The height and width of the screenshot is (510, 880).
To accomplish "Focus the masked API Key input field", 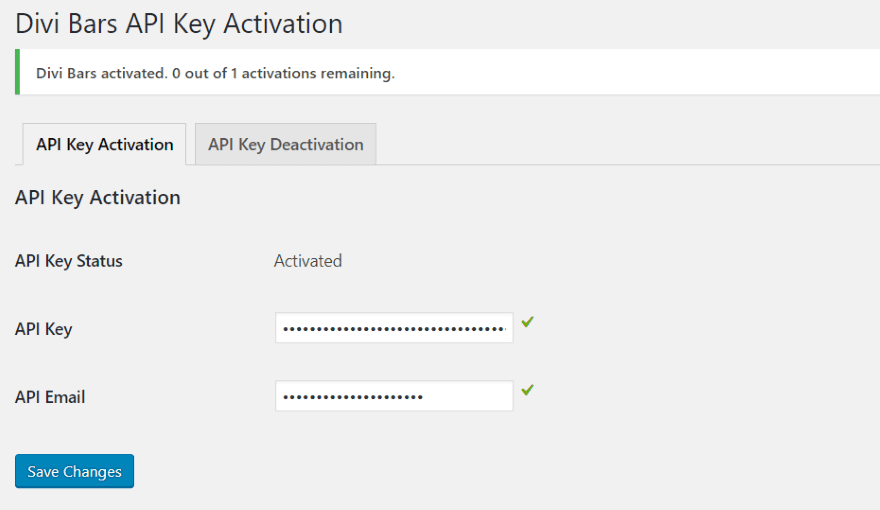I will pos(393,328).
